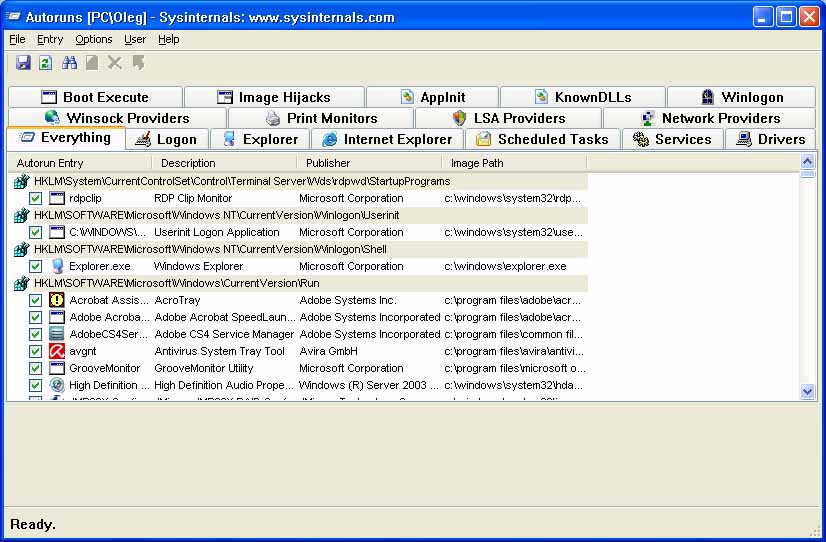This screenshot has width=826, height=542.
Task: Open the Entry menu
Action: (50, 39)
